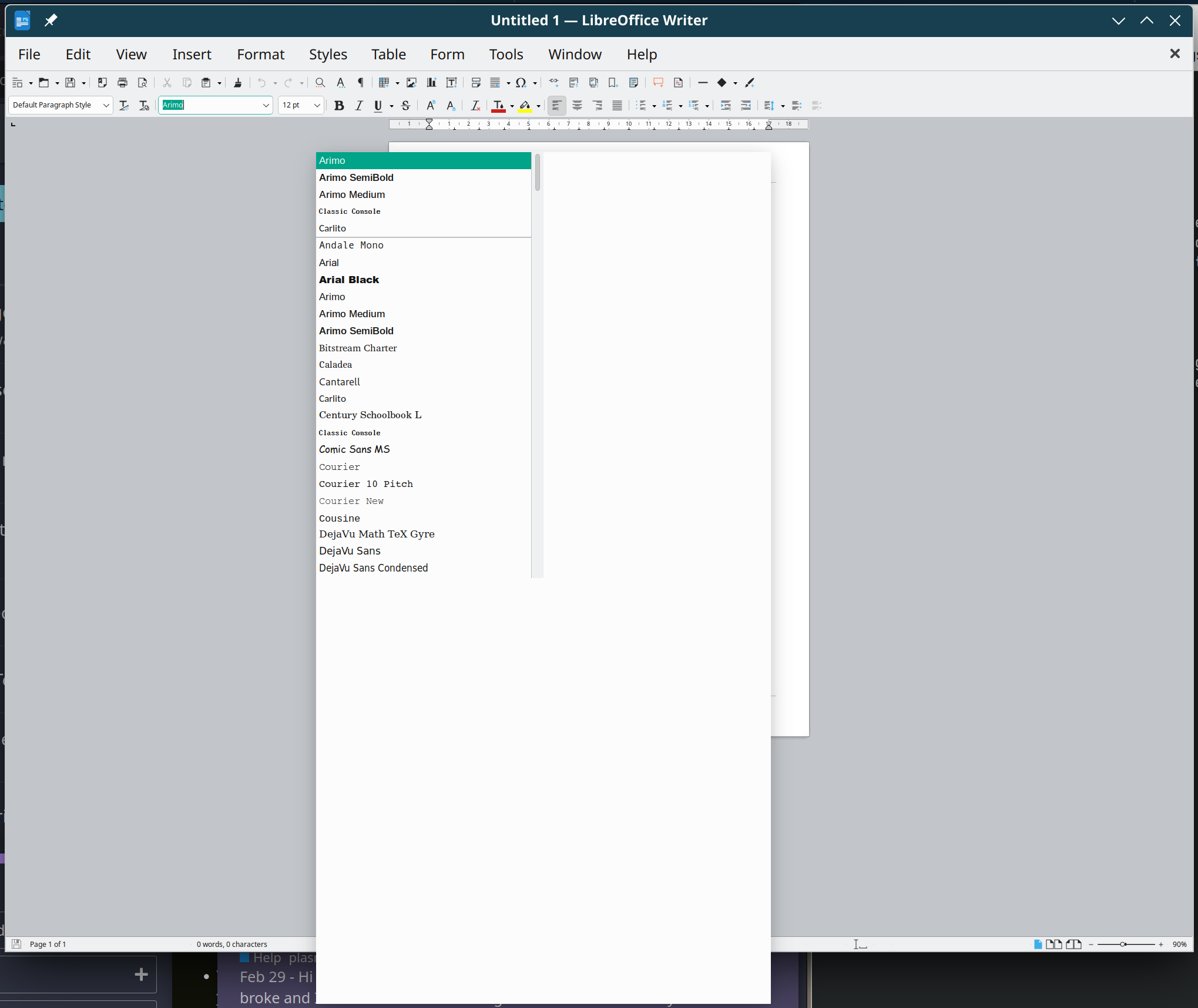The width and height of the screenshot is (1198, 1008).
Task: Open the Line Spacing dropdown arrow
Action: 783,106
